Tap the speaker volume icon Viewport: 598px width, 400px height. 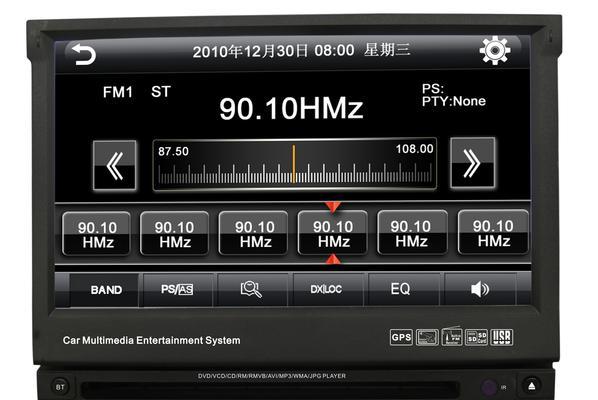click(479, 289)
